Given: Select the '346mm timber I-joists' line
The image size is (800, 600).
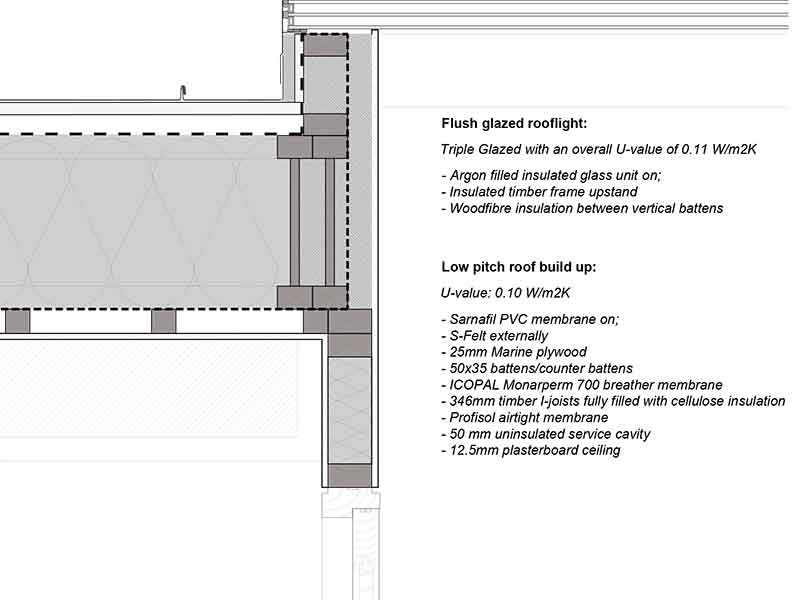Looking at the screenshot, I should coord(612,401).
